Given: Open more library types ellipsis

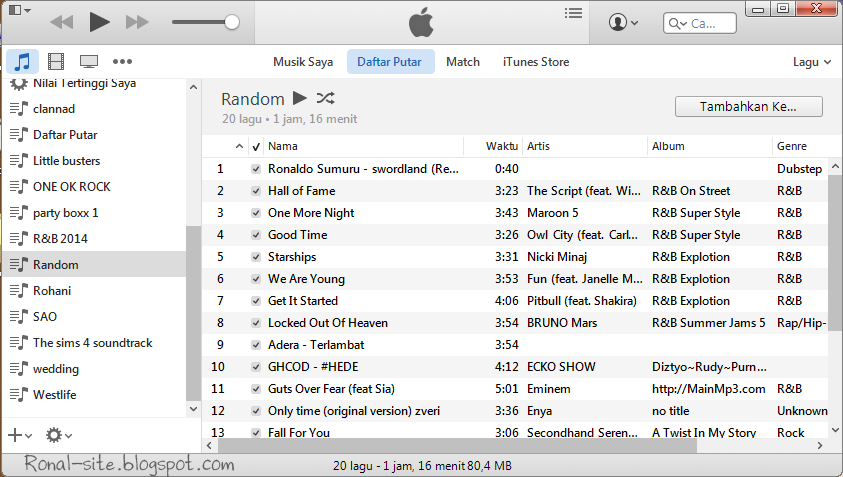Looking at the screenshot, I should [122, 61].
